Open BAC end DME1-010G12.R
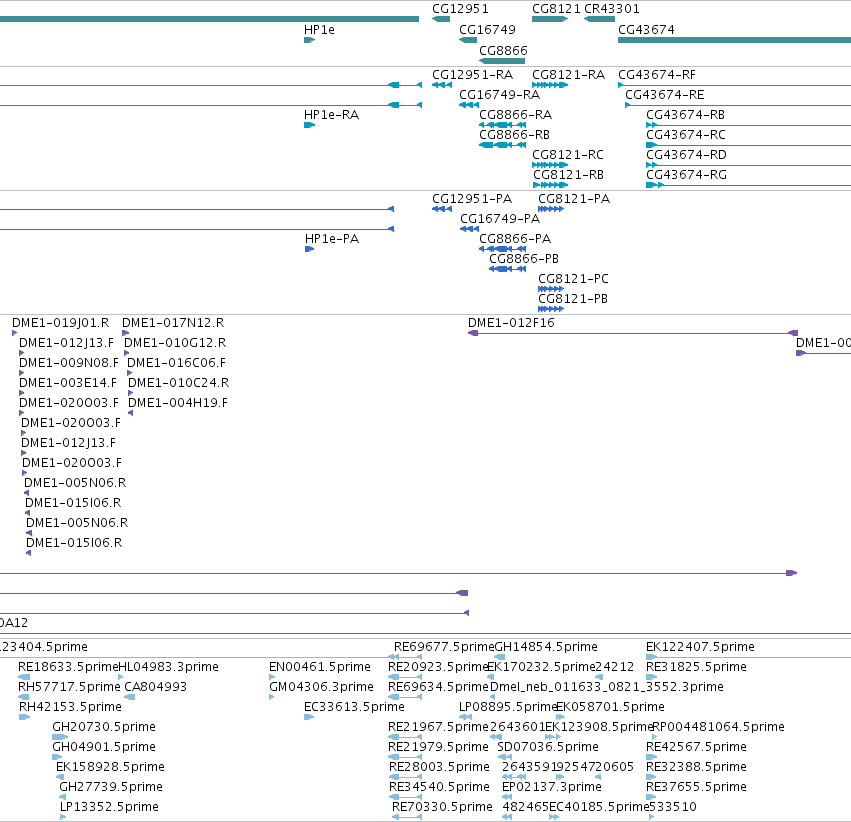The height and width of the screenshot is (822, 851). pyautogui.click(x=175, y=343)
